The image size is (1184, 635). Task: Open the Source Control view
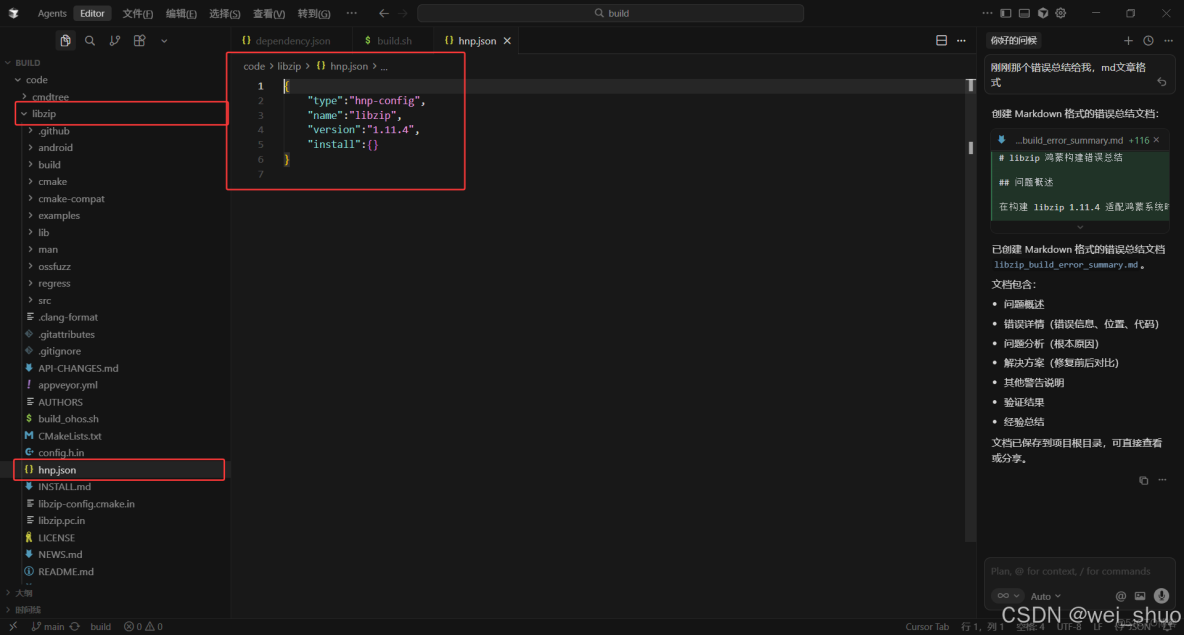coord(115,40)
